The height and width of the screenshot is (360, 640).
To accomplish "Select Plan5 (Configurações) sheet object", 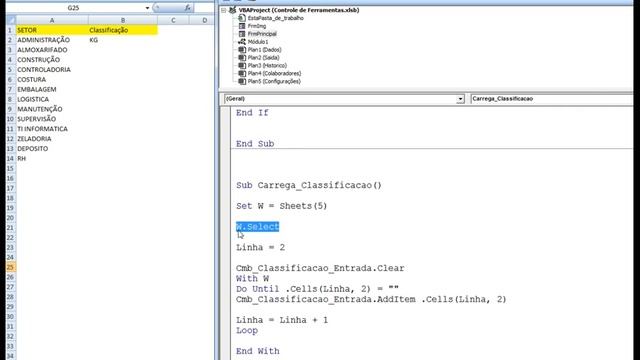I will click(x=274, y=81).
